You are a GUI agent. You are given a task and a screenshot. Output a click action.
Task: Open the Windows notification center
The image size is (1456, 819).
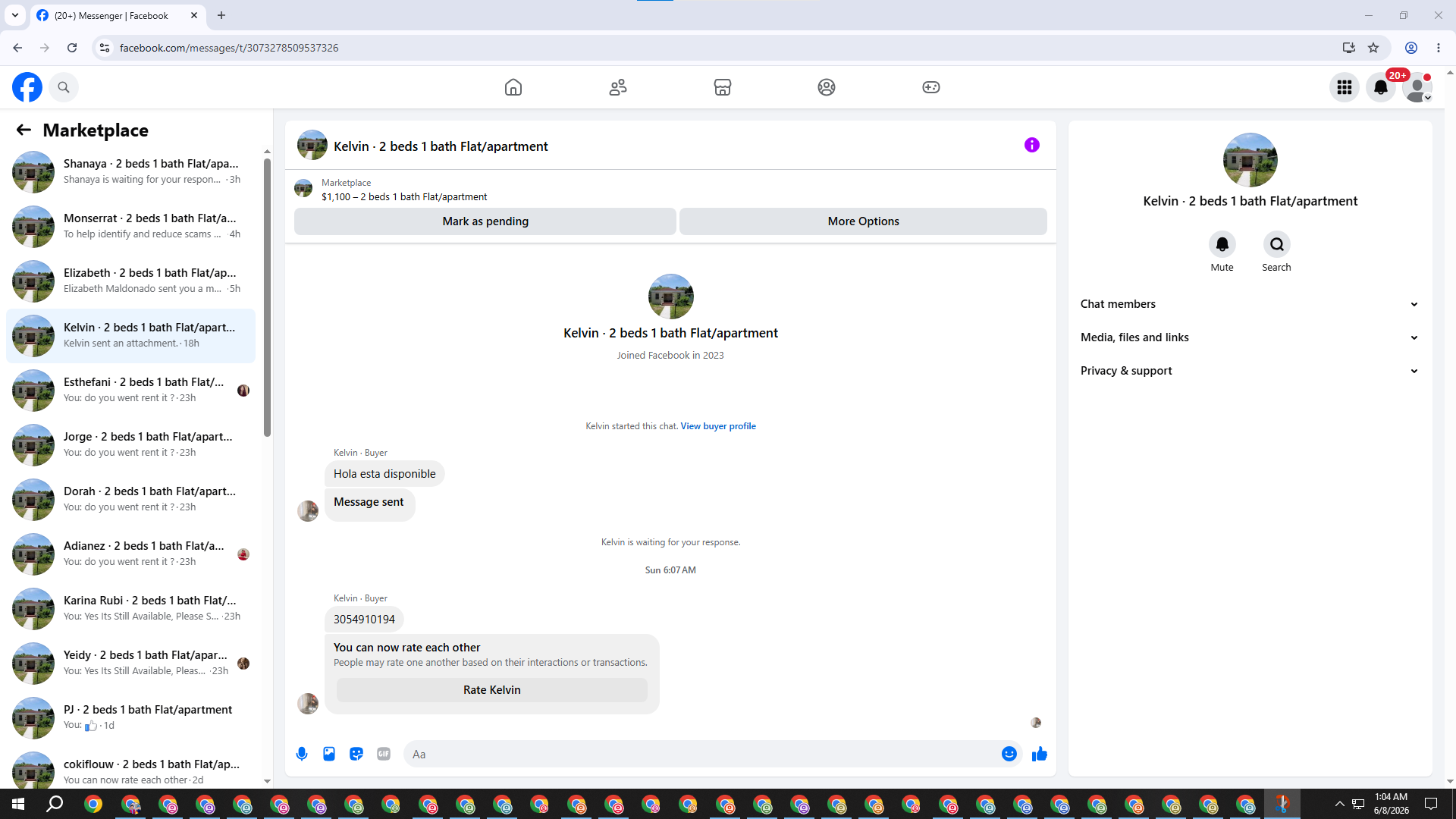(x=1431, y=804)
